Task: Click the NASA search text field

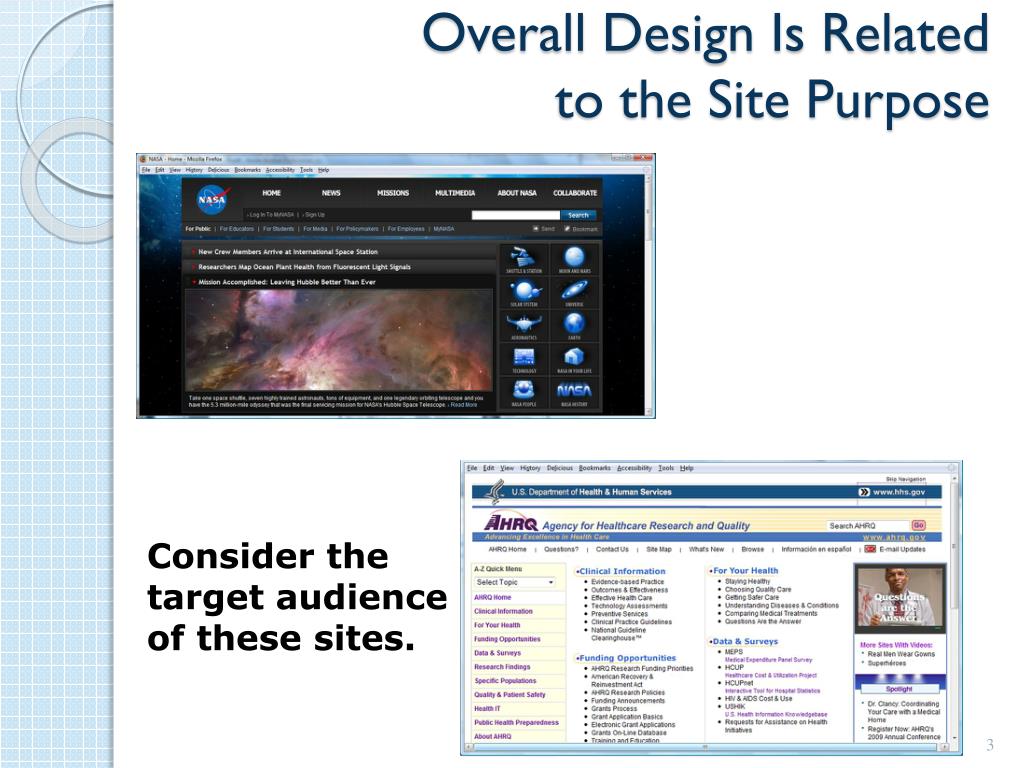Action: pyautogui.click(x=516, y=215)
